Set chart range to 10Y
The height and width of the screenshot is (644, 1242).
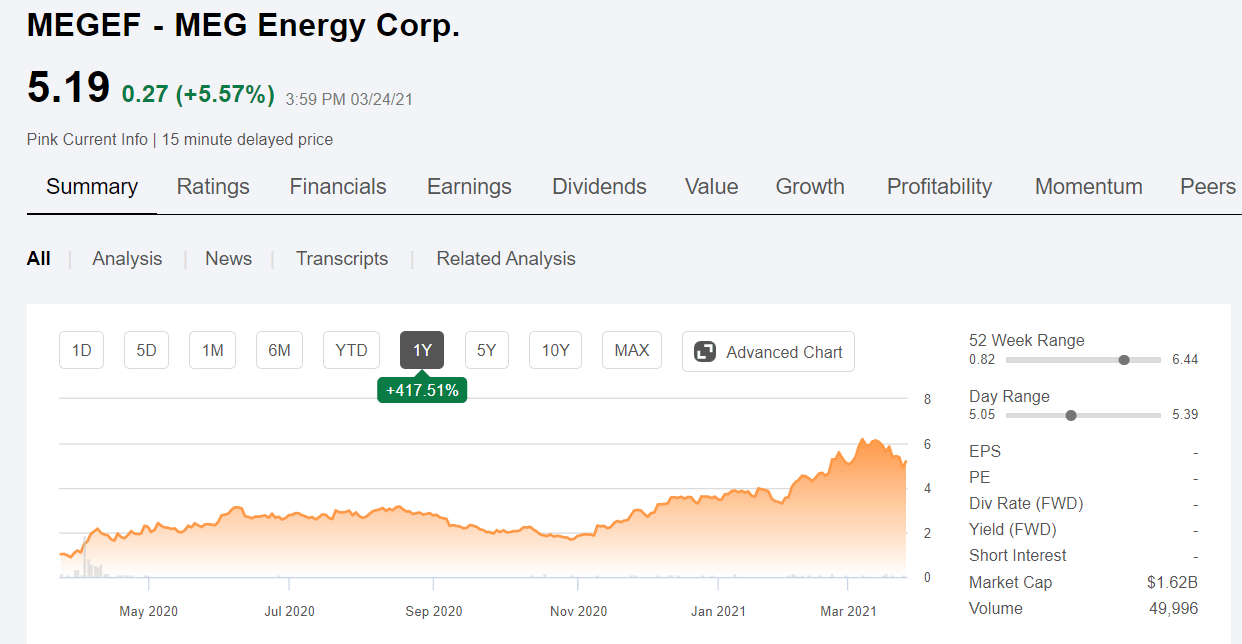point(555,351)
